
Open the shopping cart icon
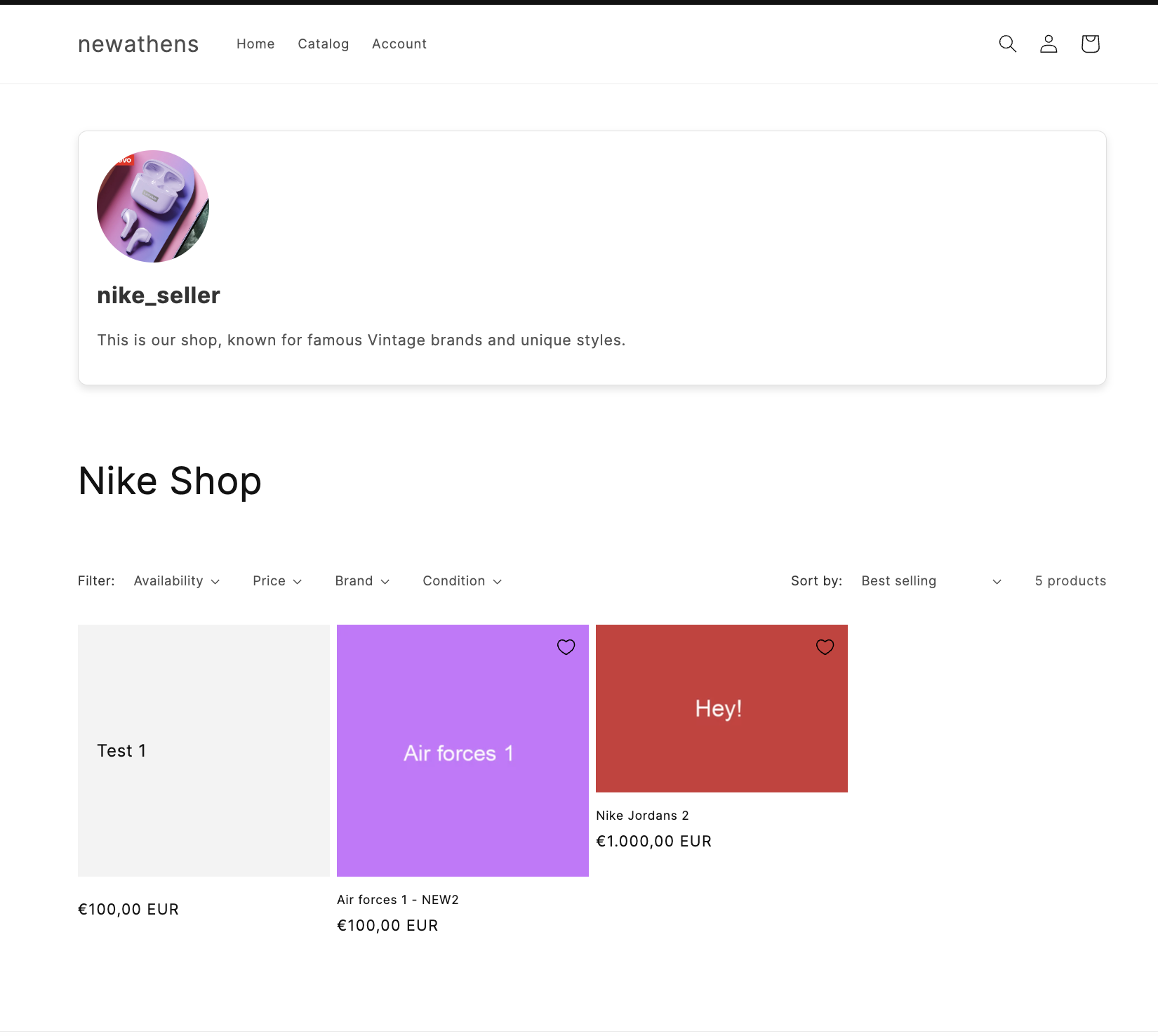point(1090,44)
